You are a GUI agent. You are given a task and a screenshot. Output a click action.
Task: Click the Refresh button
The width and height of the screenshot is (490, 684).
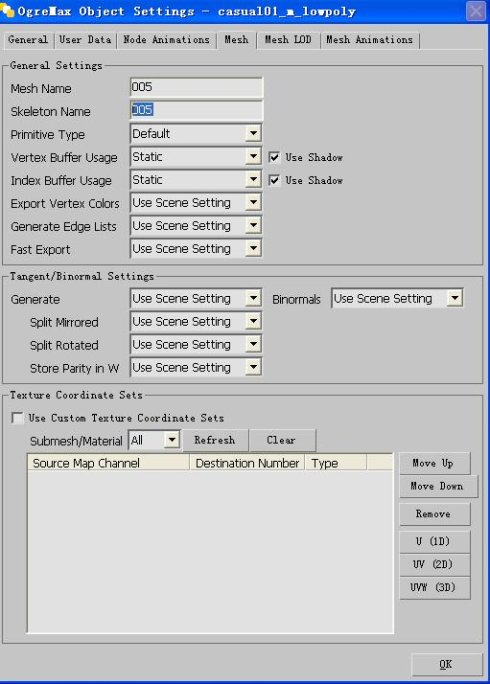click(x=215, y=440)
